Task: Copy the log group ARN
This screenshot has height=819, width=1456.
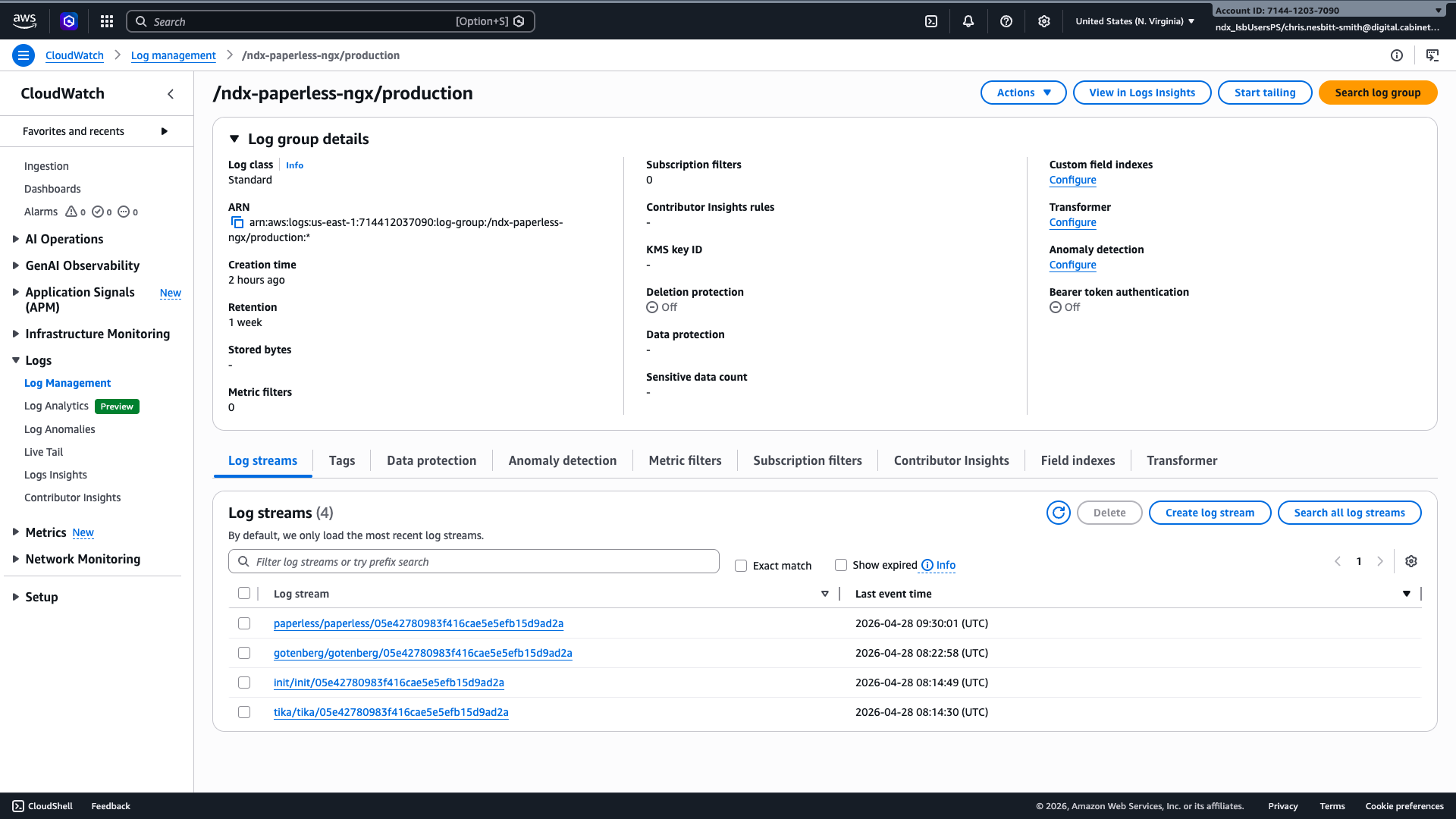Action: click(237, 222)
